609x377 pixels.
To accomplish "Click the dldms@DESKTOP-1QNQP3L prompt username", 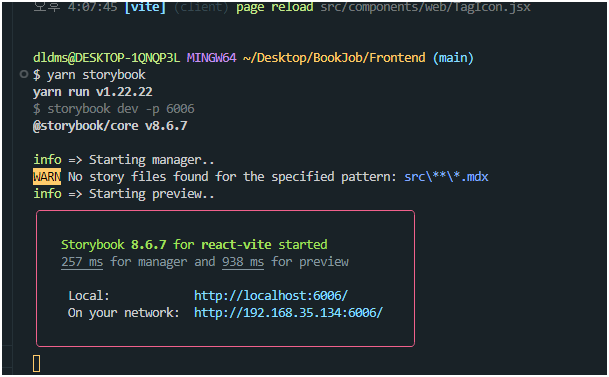I will tap(106, 58).
